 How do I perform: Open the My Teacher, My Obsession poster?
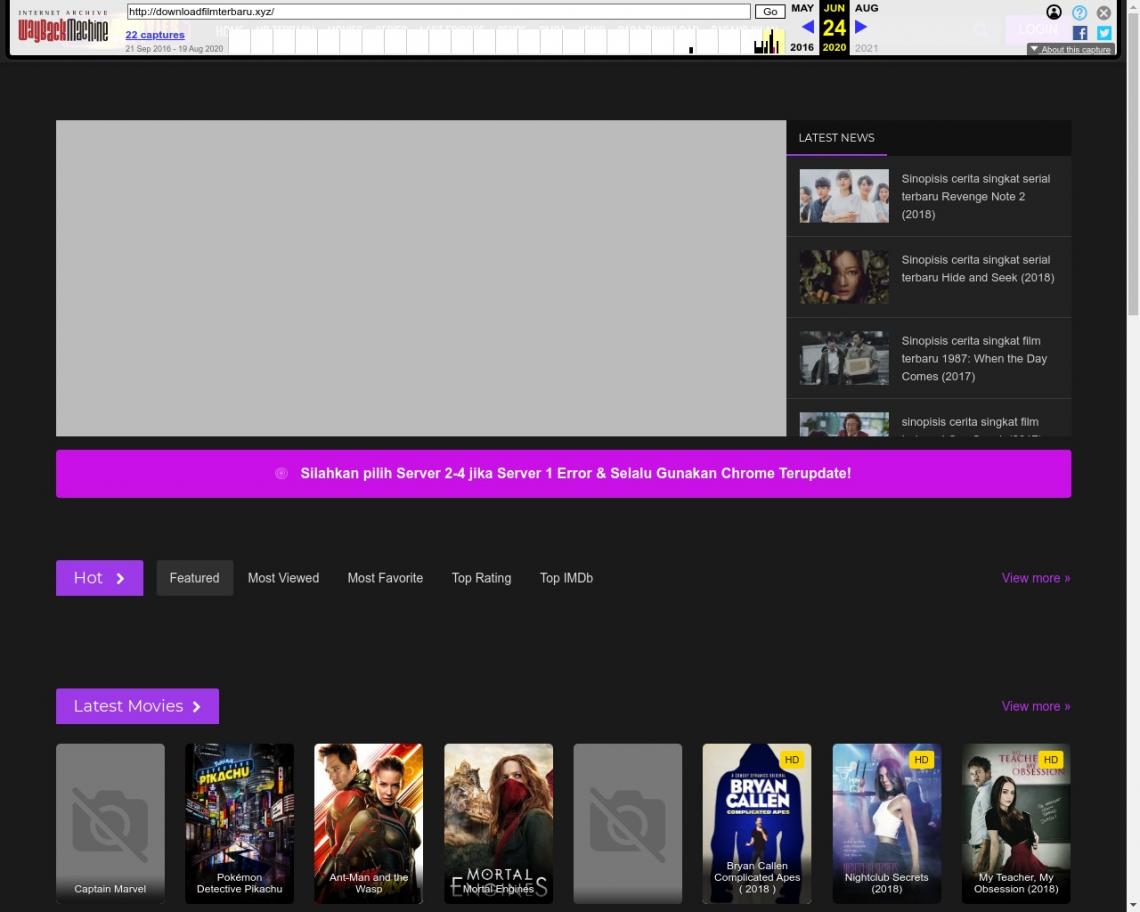click(x=1016, y=823)
